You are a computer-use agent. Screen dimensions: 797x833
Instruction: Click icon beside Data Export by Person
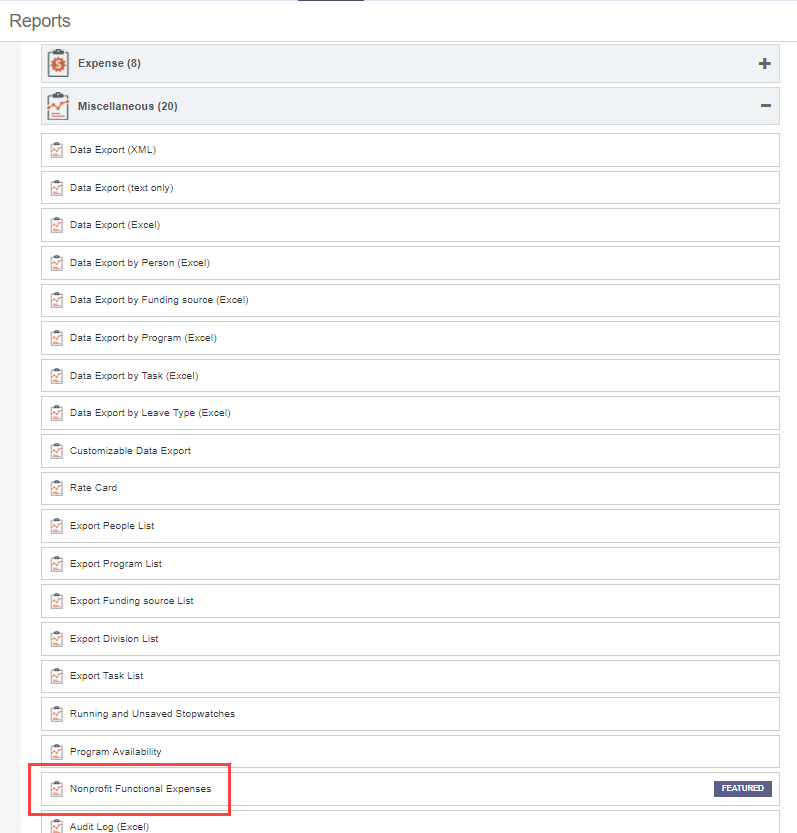point(57,263)
